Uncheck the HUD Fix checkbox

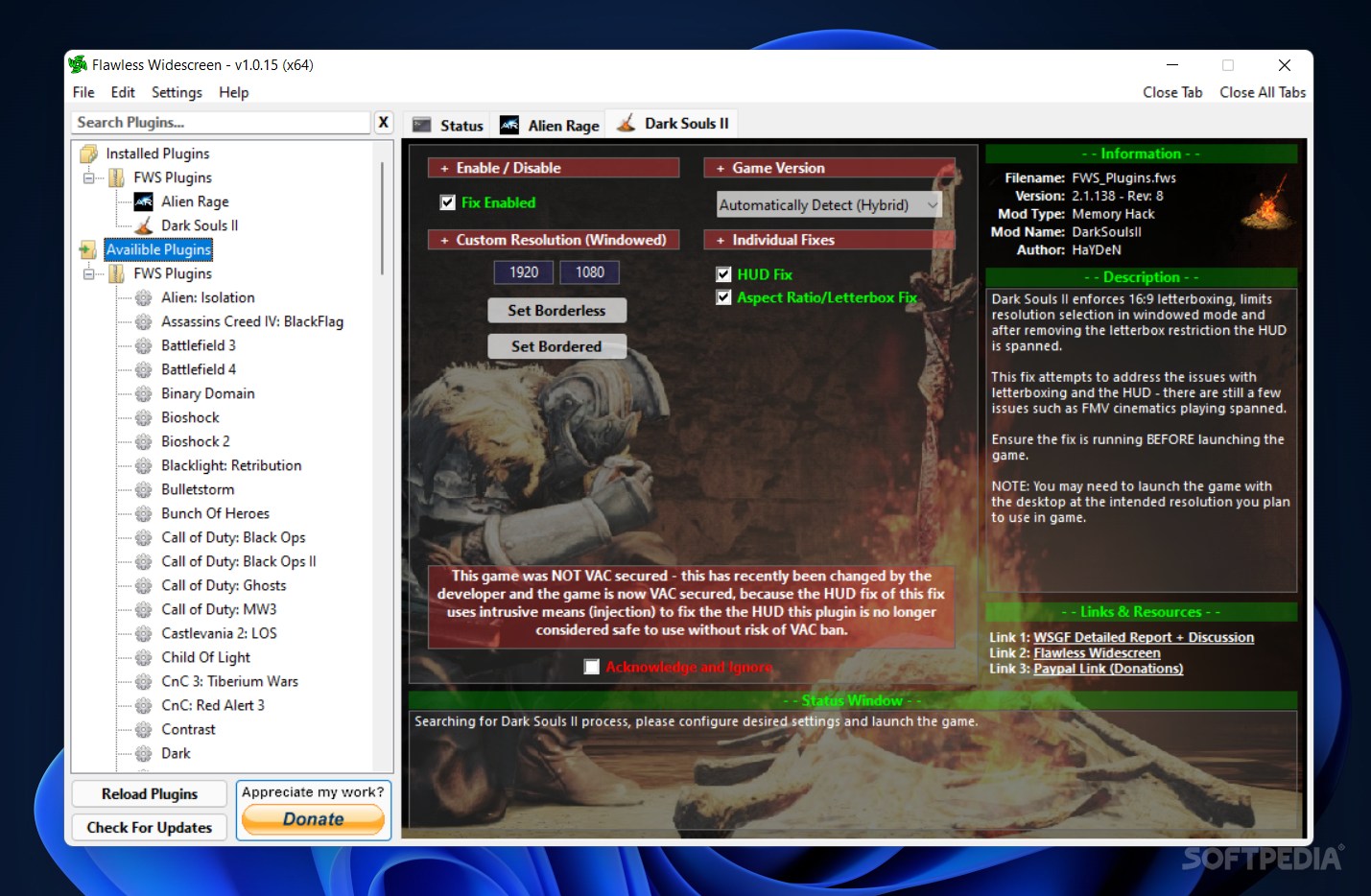(x=723, y=274)
